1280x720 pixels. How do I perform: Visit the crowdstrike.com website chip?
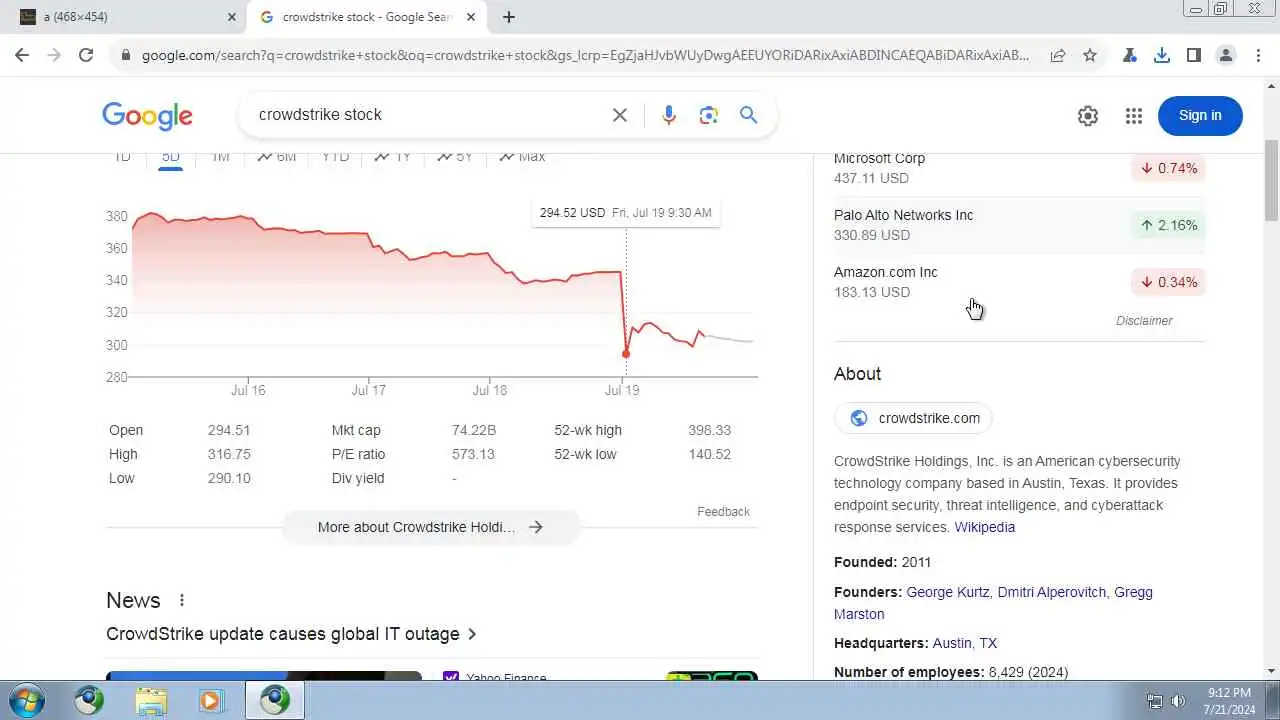coord(913,418)
